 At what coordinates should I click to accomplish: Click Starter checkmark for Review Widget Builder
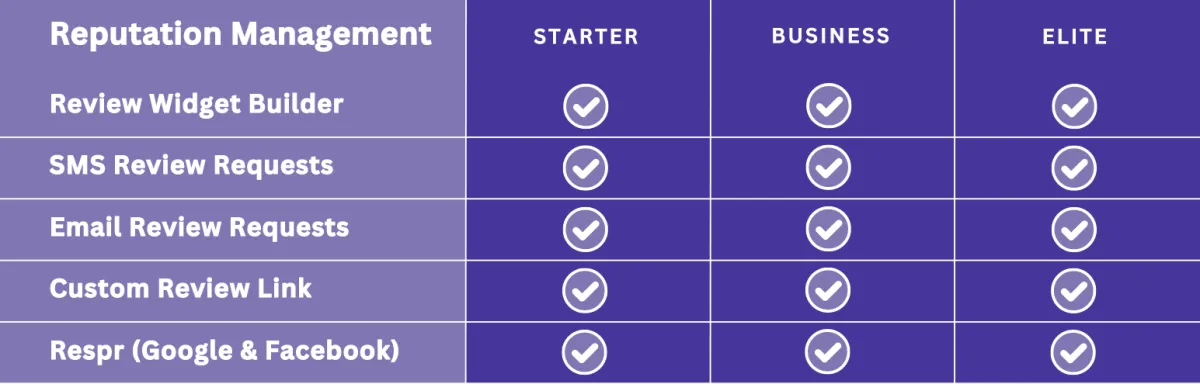pos(586,106)
